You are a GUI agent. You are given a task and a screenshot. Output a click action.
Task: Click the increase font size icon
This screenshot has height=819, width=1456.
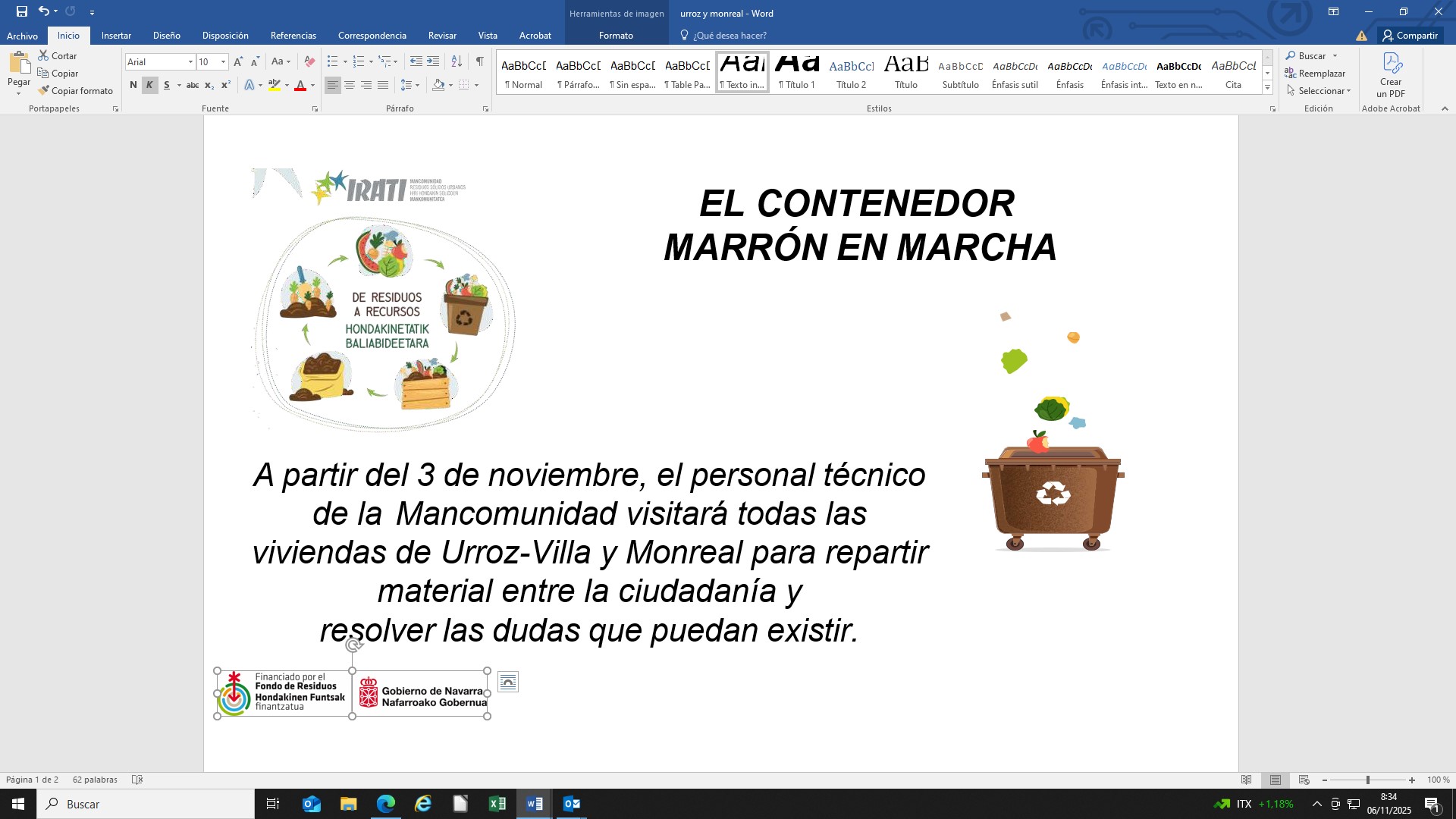pyautogui.click(x=238, y=61)
